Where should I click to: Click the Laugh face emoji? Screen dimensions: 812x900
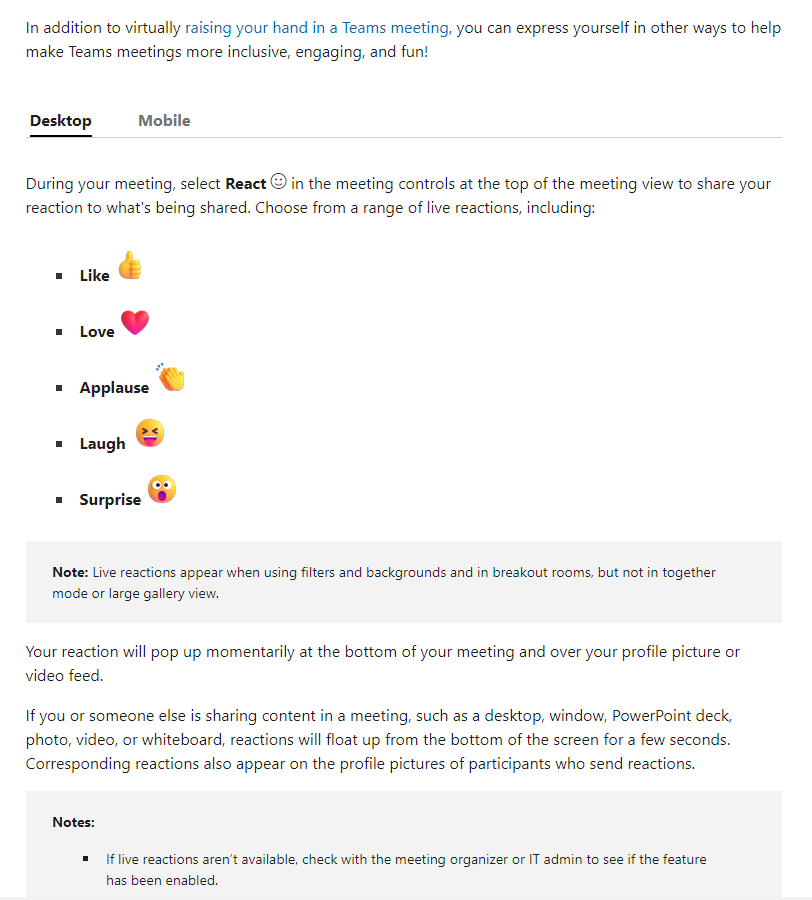coord(150,433)
